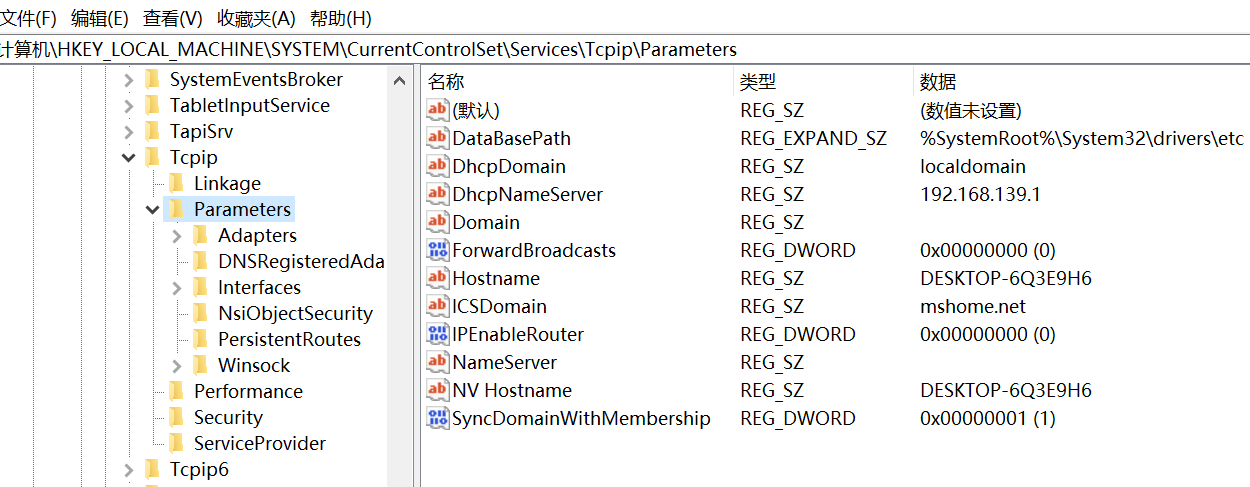Collapse the Tcpip key
1250x487 pixels.
[x=129, y=158]
